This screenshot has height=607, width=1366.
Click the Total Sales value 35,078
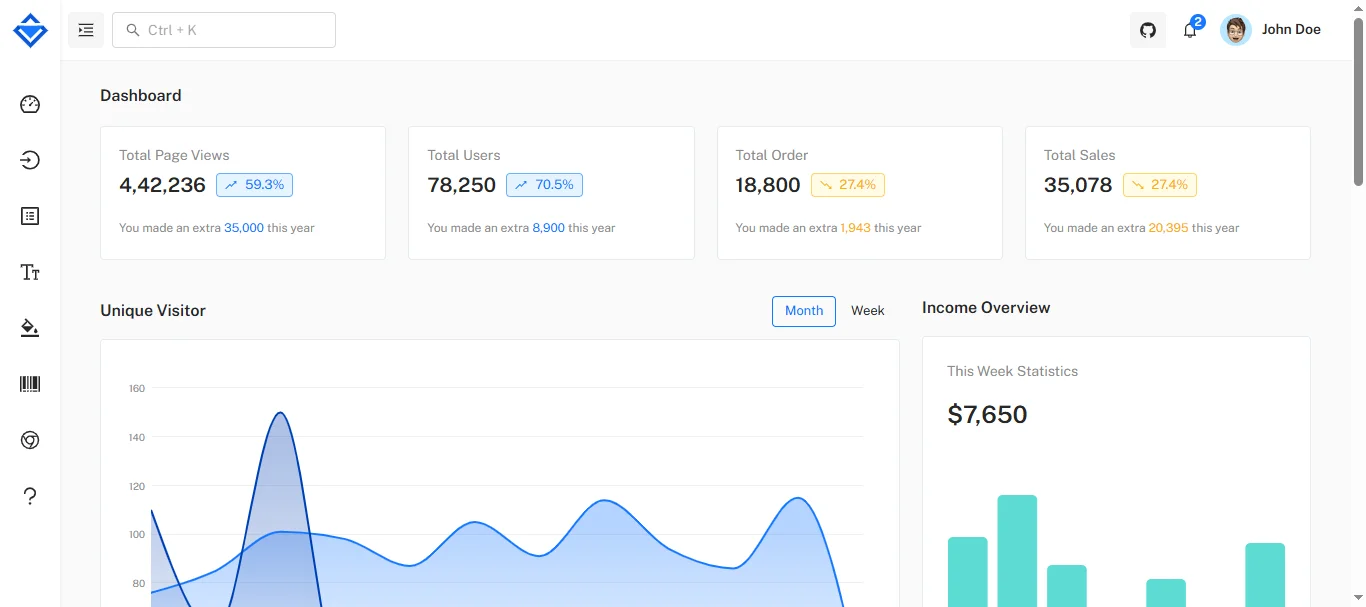pyautogui.click(x=1078, y=185)
